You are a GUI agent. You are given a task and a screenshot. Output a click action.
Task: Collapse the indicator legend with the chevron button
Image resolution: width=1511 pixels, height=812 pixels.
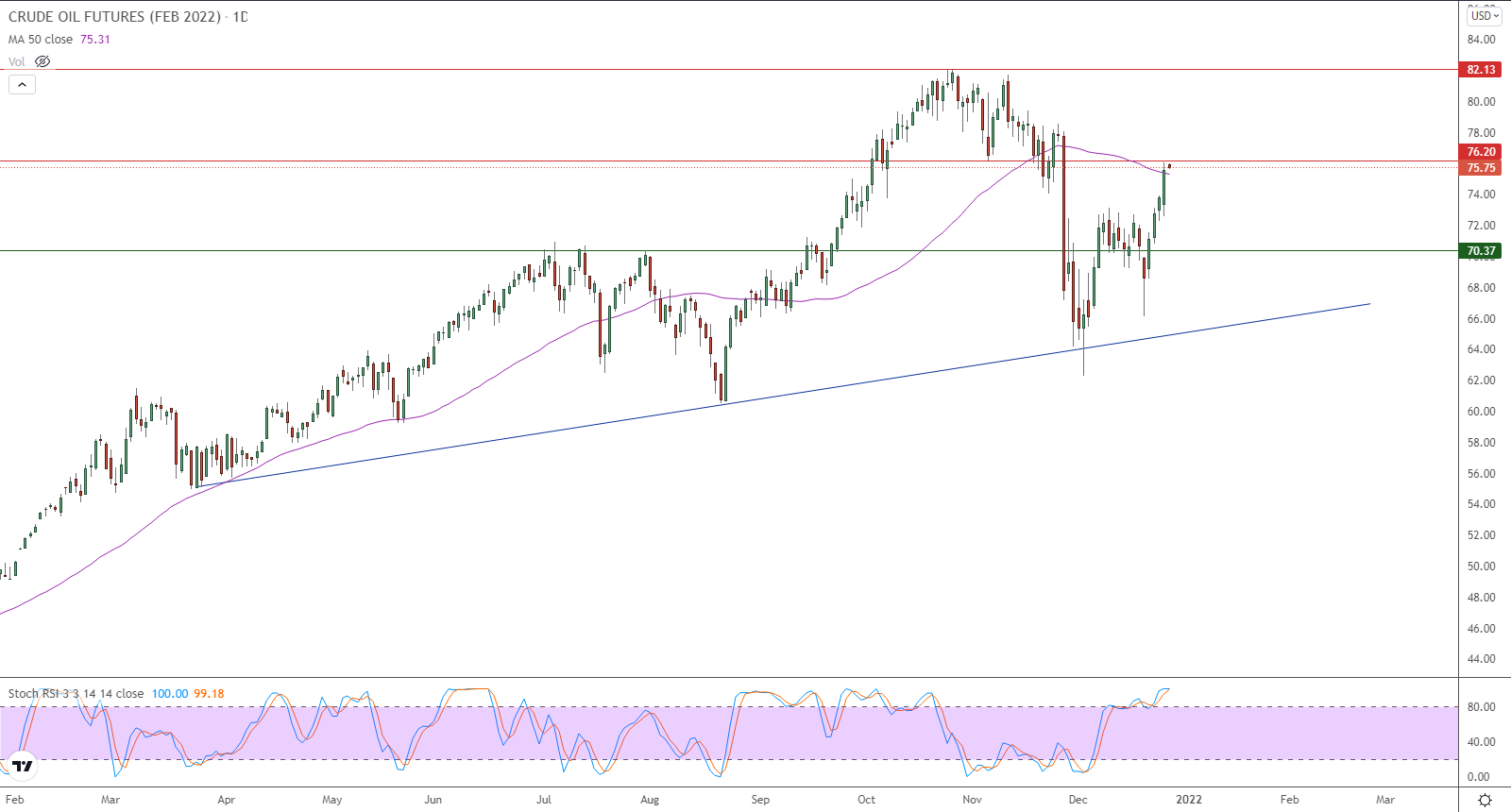(x=22, y=84)
